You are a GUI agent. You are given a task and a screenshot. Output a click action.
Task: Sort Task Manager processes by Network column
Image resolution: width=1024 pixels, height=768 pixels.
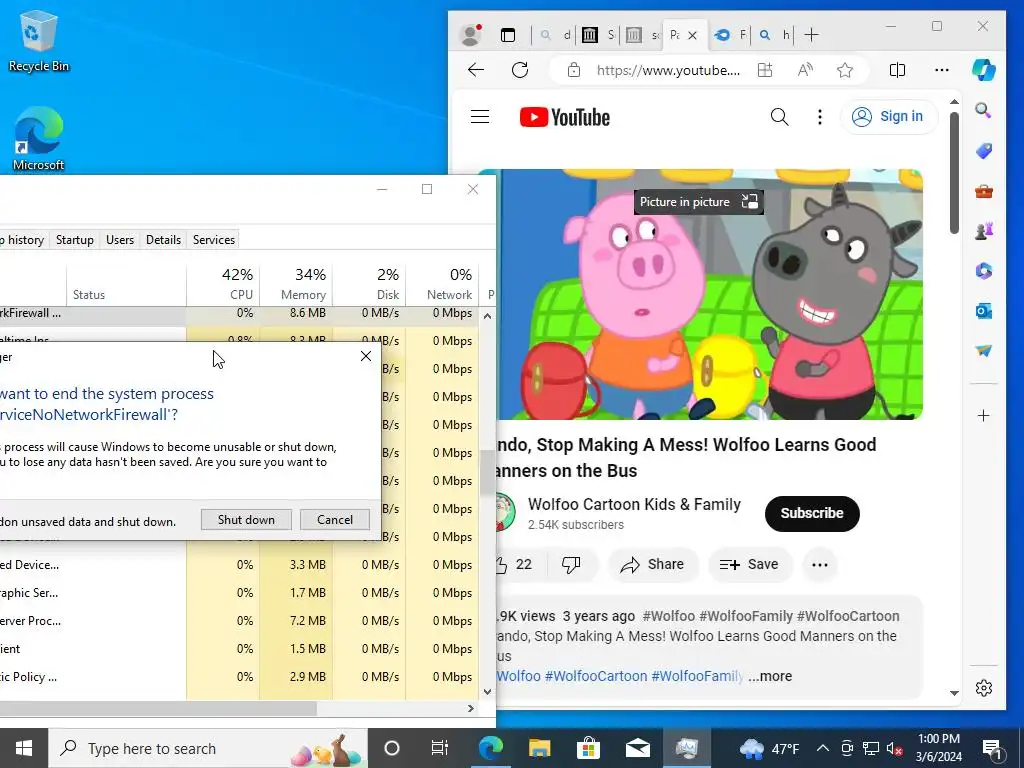click(443, 284)
